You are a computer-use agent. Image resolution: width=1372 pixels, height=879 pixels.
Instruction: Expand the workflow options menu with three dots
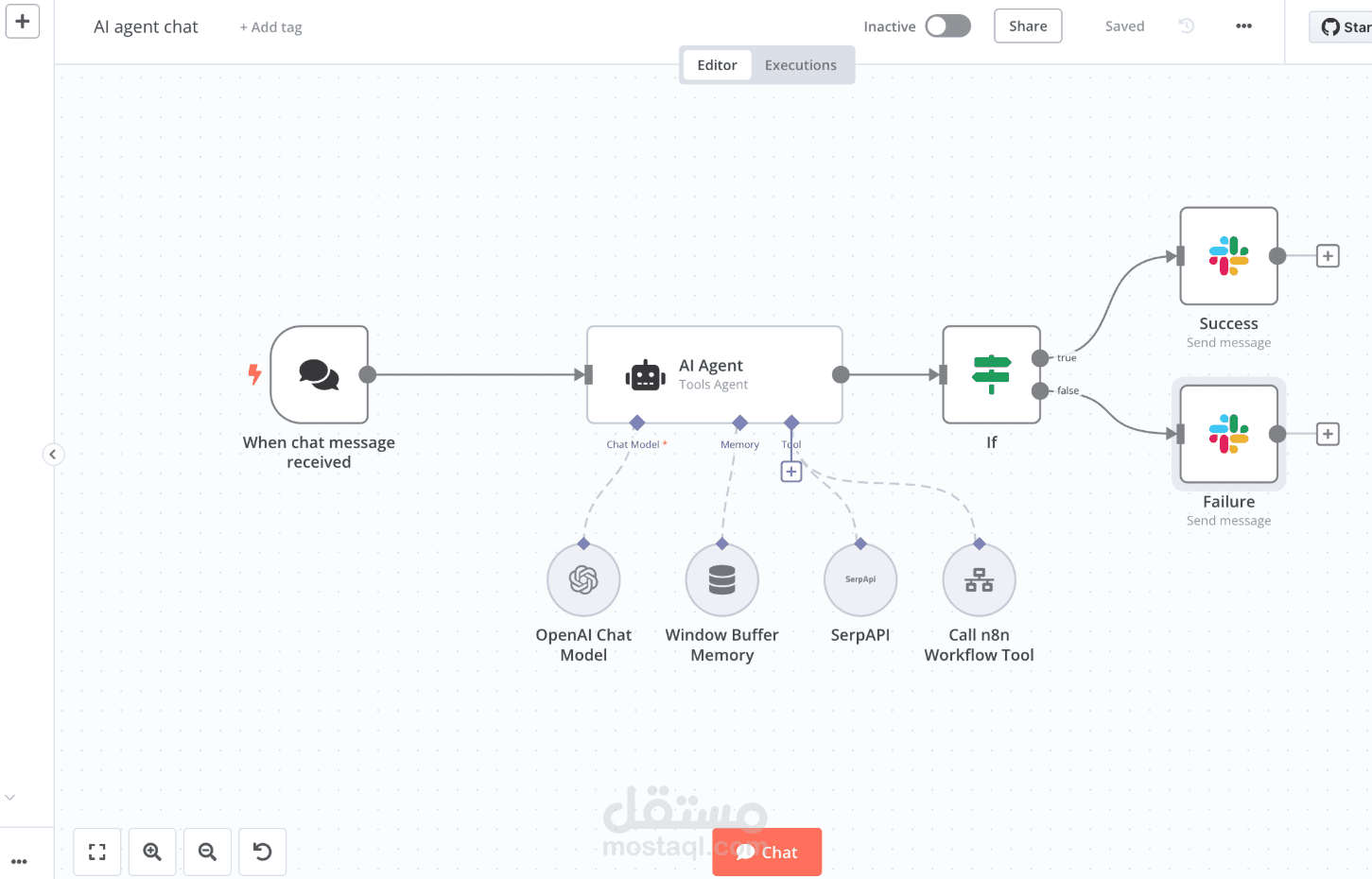[x=1242, y=26]
